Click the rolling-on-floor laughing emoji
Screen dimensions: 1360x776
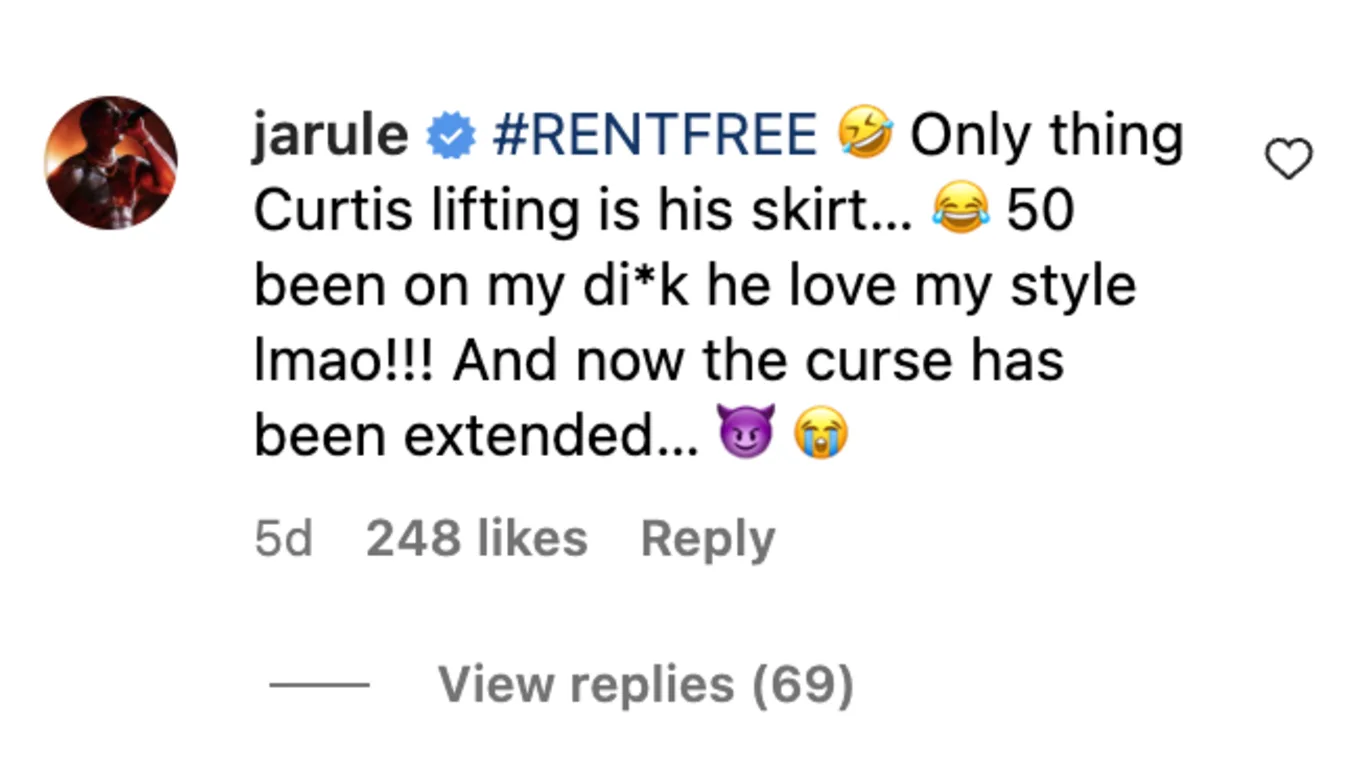tap(866, 131)
